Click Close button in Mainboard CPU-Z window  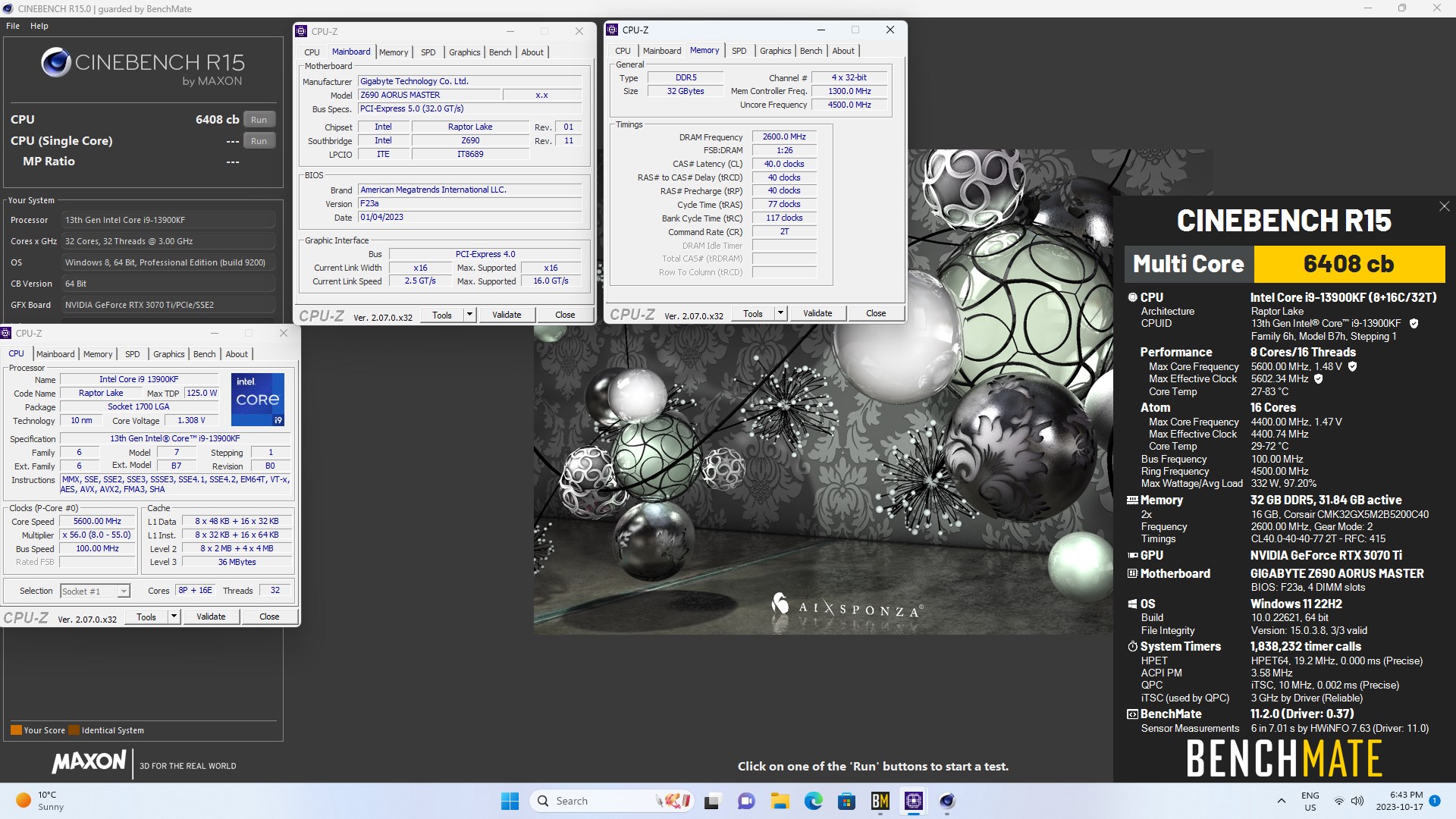tap(565, 315)
